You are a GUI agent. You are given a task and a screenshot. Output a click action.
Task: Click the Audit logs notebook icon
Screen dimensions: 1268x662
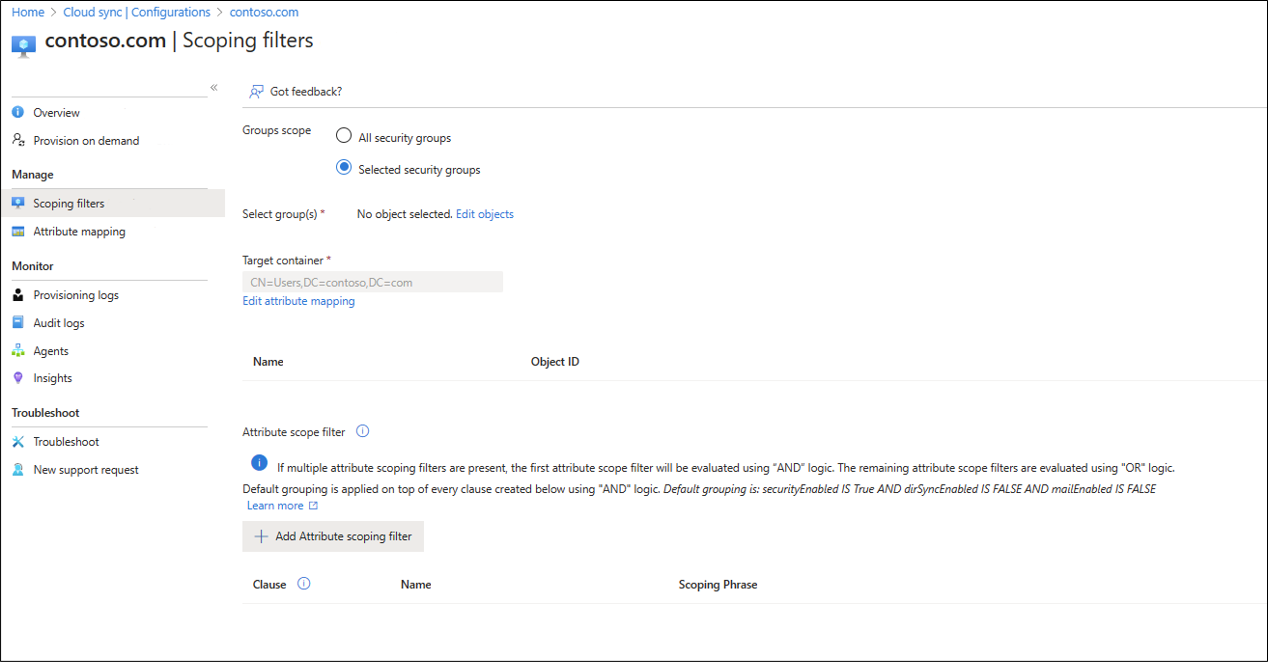[18, 323]
